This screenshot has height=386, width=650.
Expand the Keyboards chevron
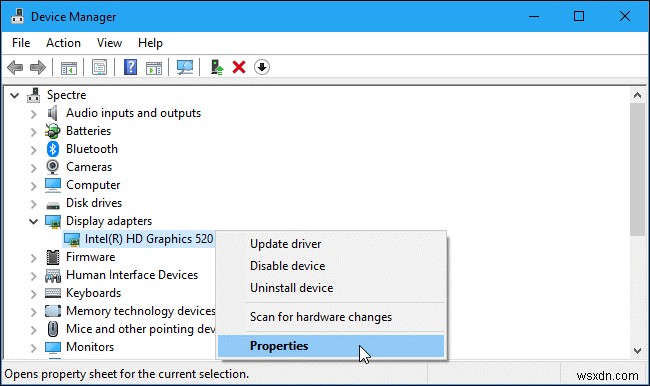[34, 294]
